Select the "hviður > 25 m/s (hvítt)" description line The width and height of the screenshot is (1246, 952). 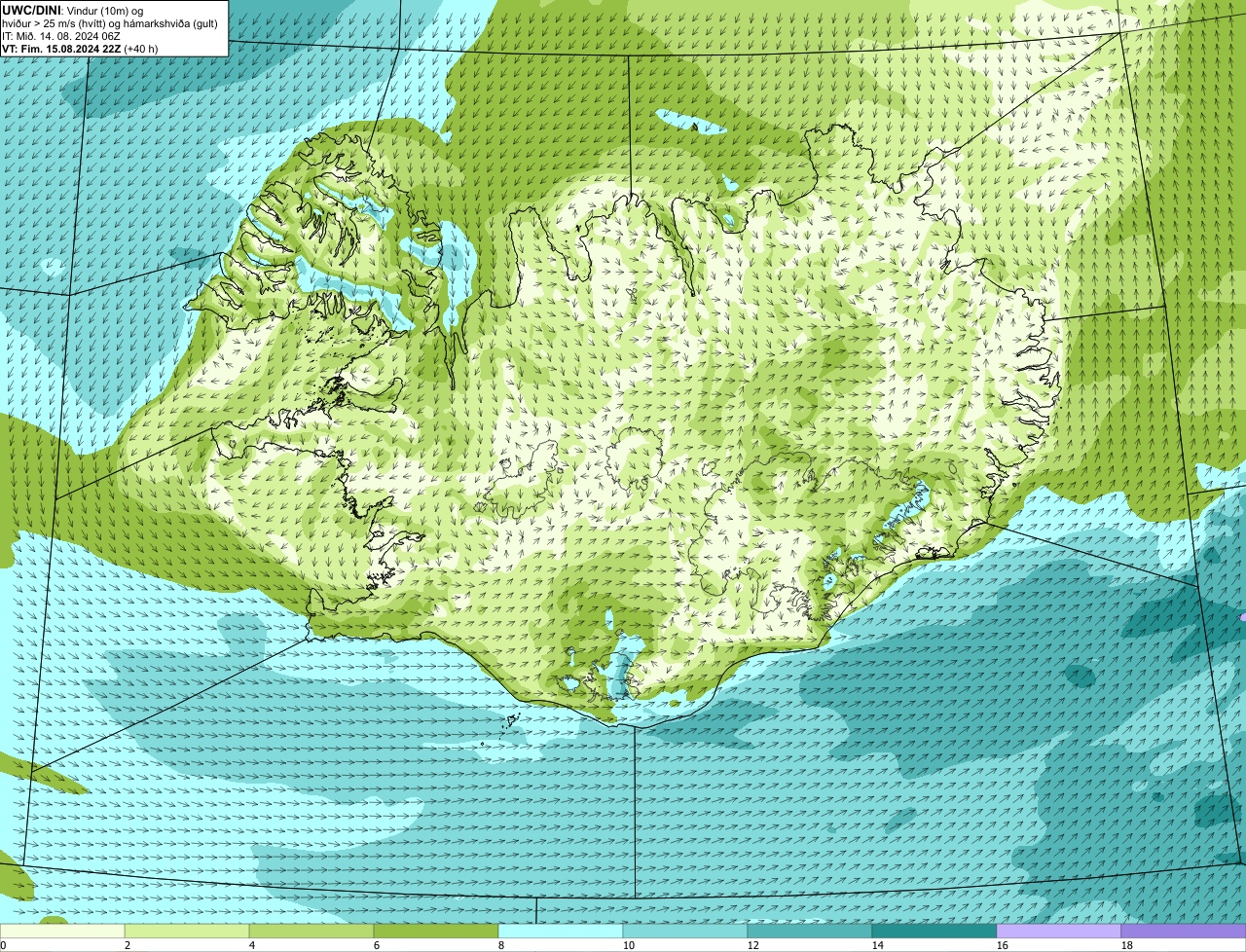[110, 22]
